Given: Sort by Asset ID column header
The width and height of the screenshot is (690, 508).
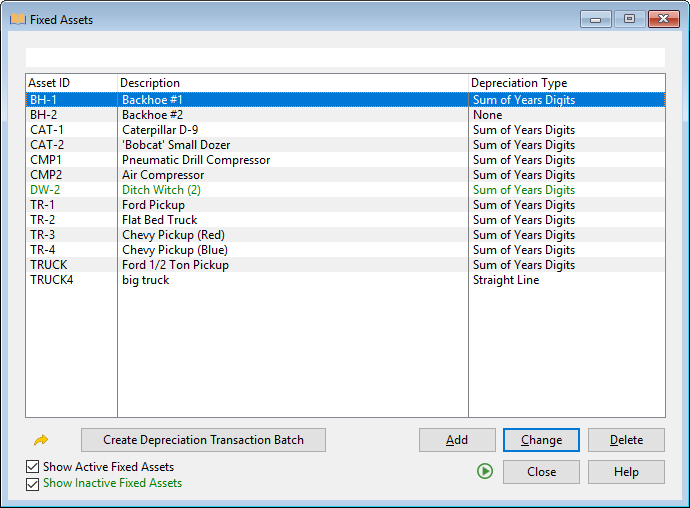Looking at the screenshot, I should [70, 83].
